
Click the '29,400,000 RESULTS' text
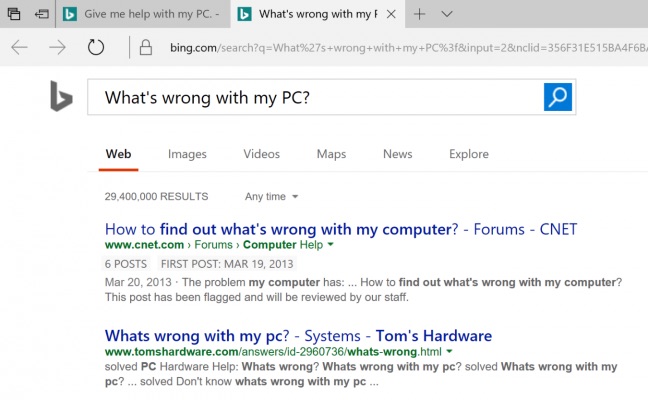click(x=156, y=196)
